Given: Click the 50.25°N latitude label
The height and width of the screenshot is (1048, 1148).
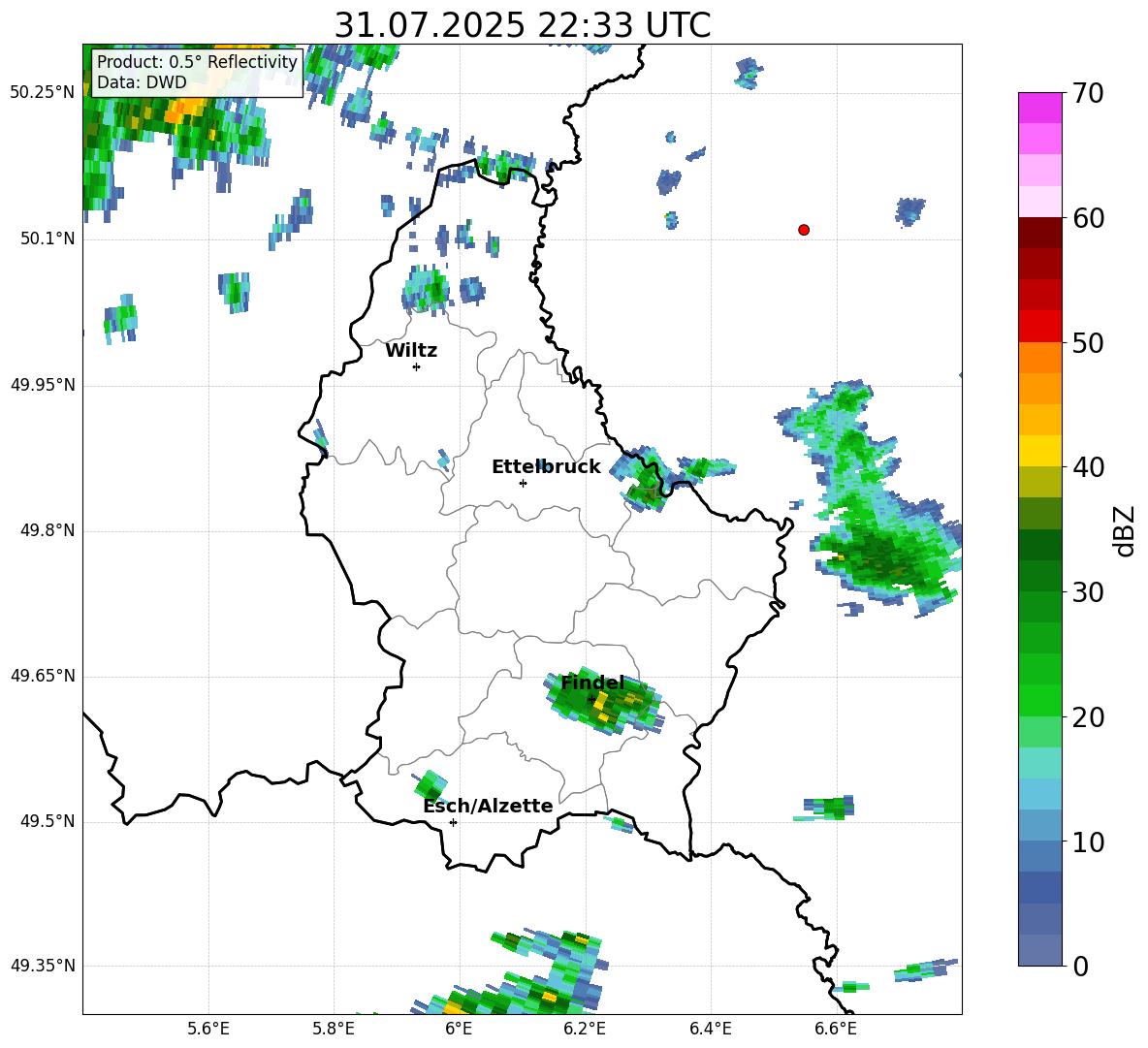Looking at the screenshot, I should [x=43, y=93].
